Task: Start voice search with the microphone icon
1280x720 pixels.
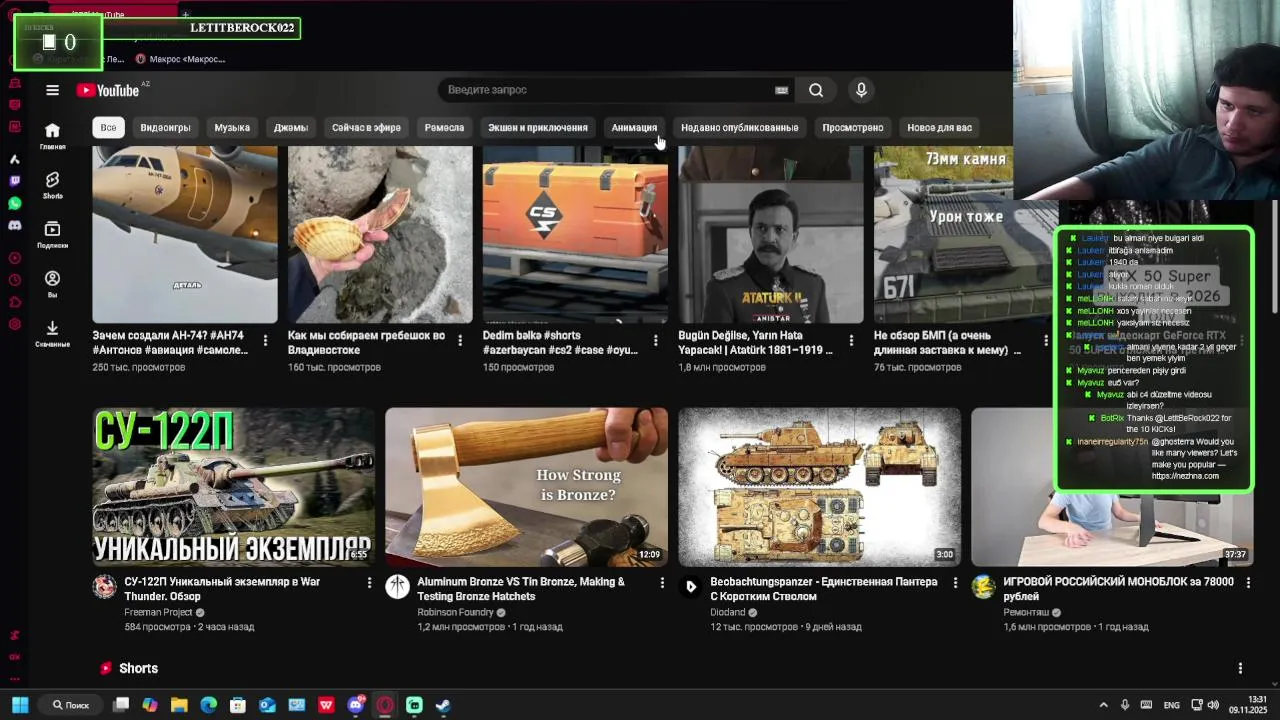Action: coord(861,90)
